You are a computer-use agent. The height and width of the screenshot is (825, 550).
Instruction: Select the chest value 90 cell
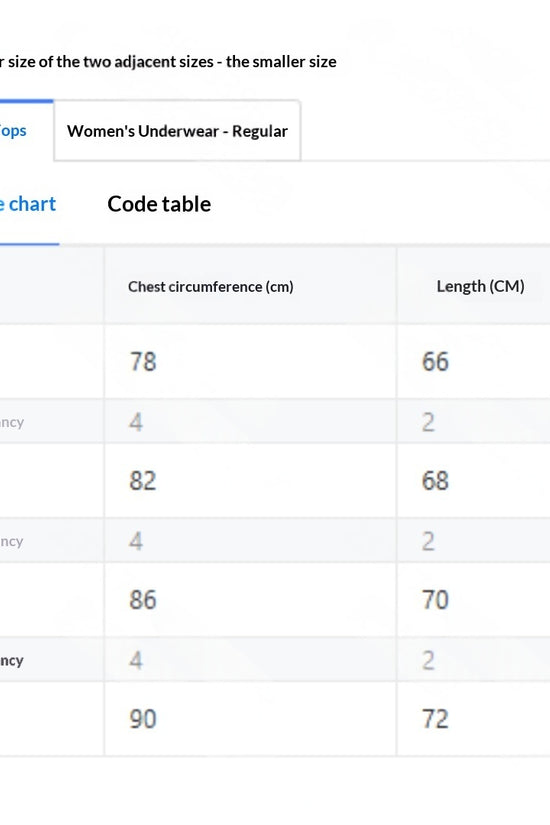[x=250, y=719]
